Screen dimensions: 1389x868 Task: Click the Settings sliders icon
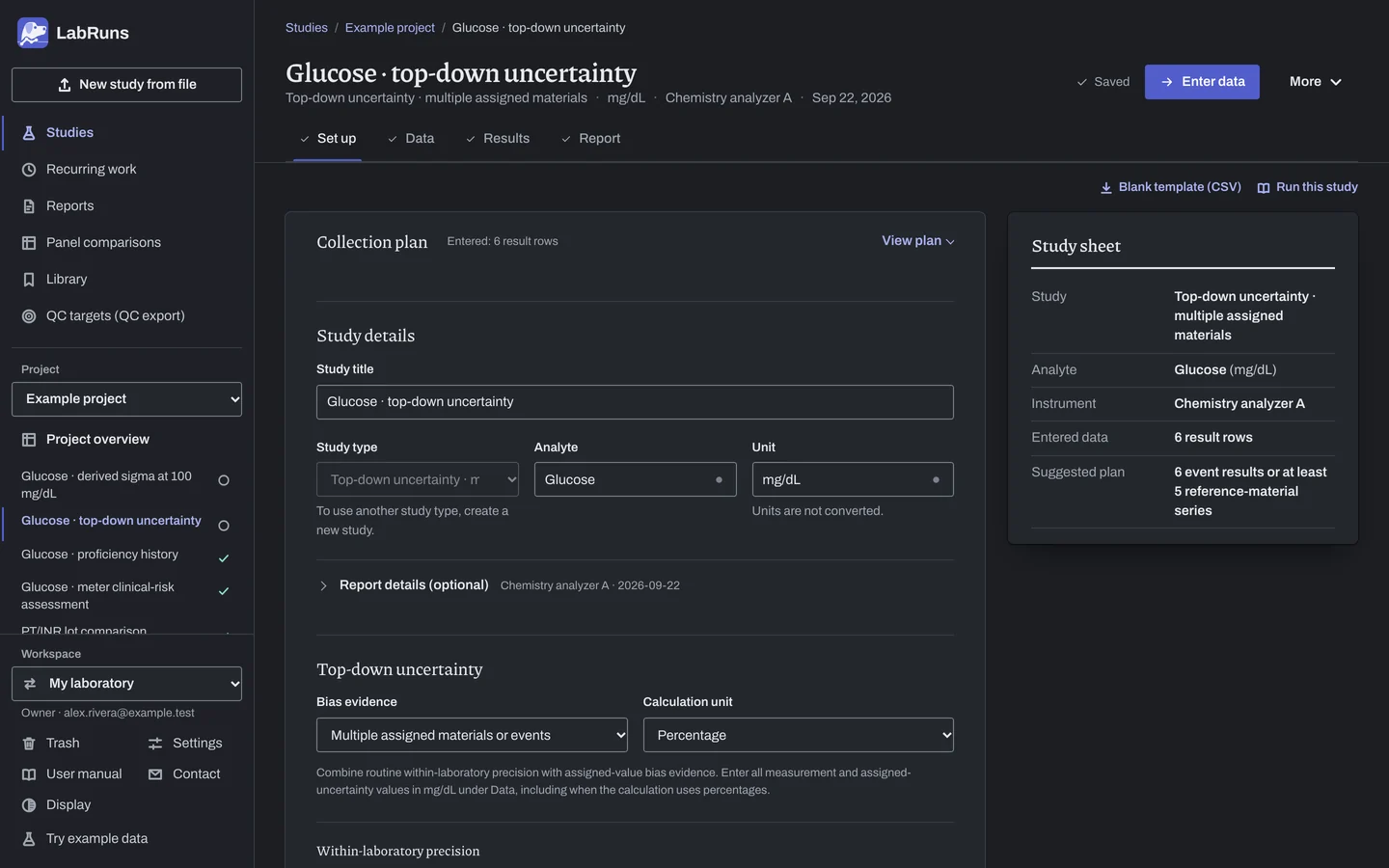pos(155,744)
